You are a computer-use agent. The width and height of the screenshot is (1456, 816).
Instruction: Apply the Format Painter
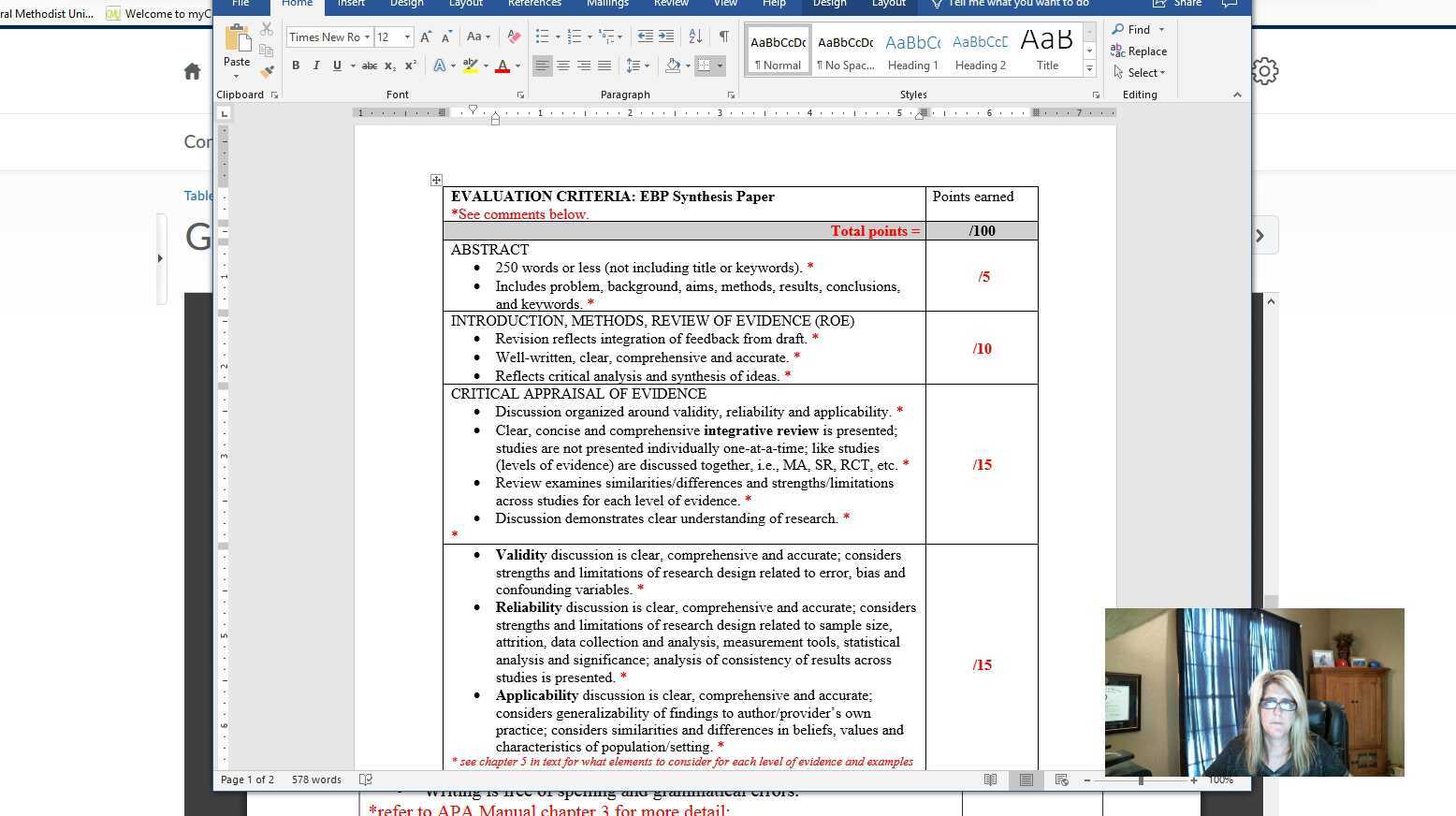coord(266,70)
